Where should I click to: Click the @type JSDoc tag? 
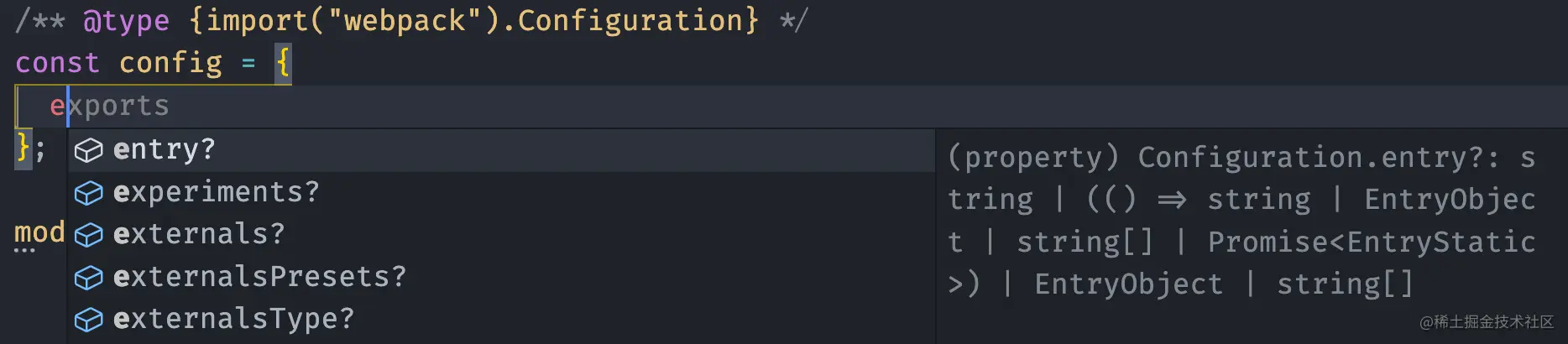126,20
